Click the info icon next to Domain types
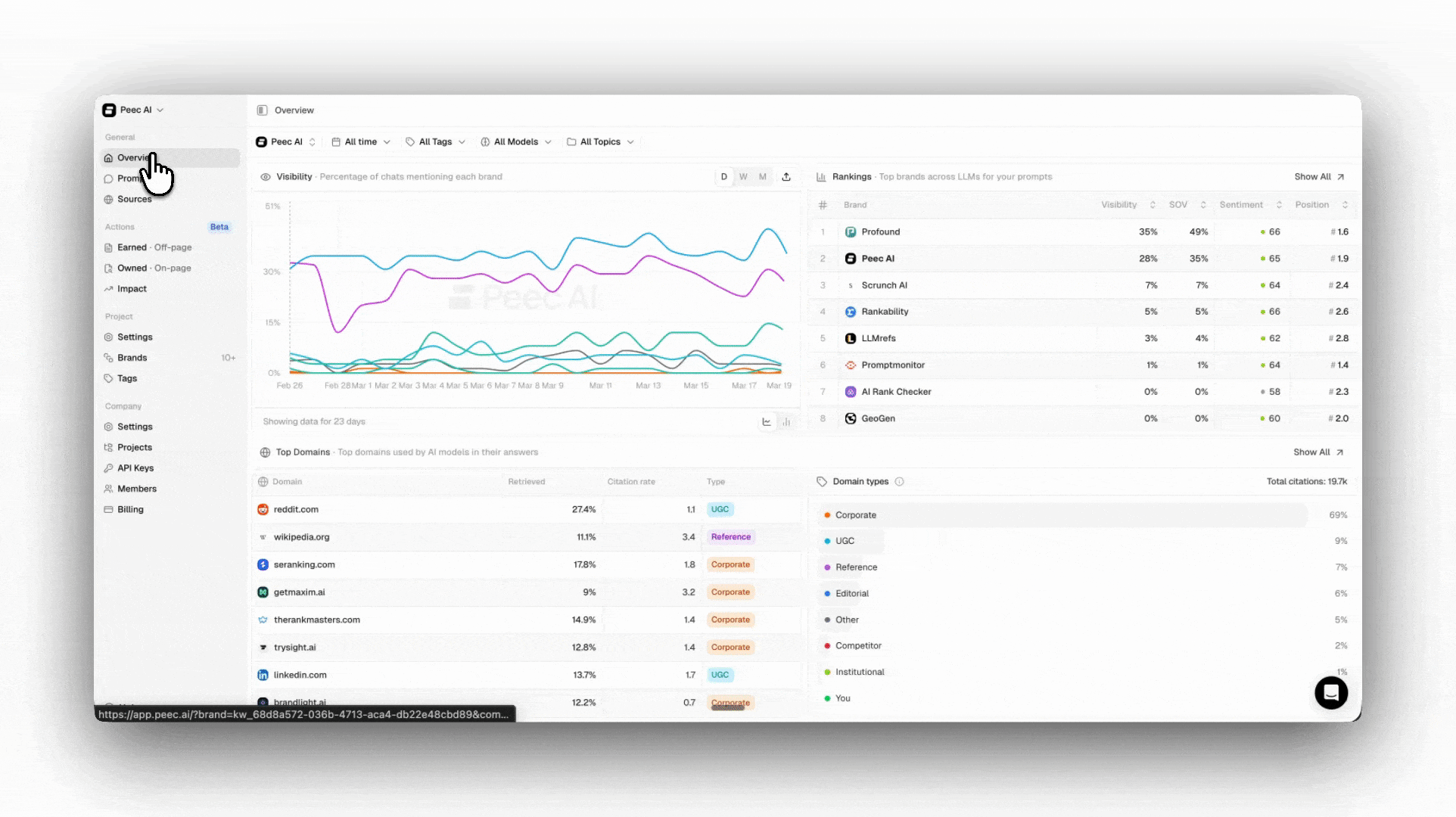The height and width of the screenshot is (817, 1456). [x=899, y=482]
